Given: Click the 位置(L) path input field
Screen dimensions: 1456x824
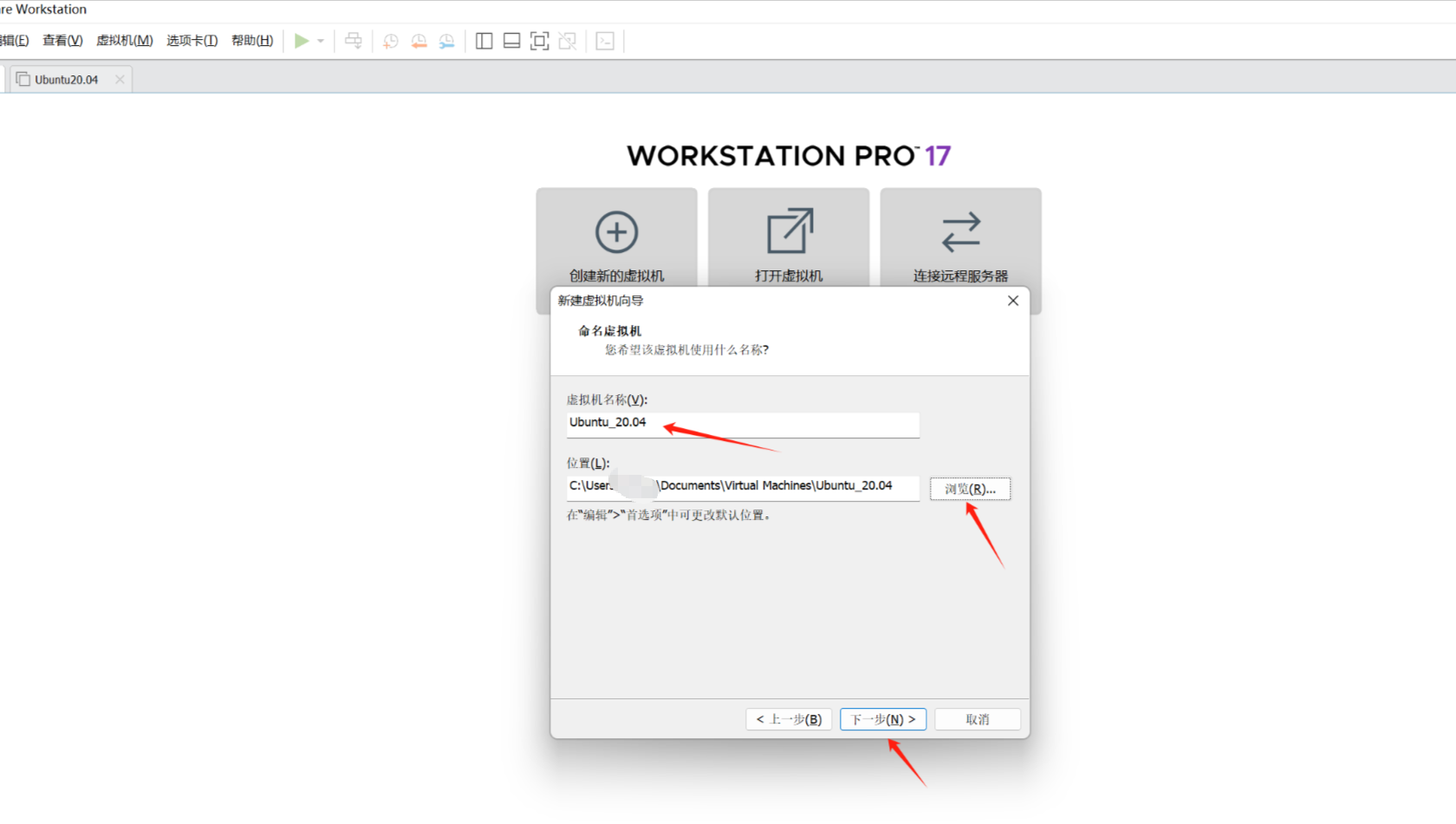Looking at the screenshot, I should tap(743, 487).
